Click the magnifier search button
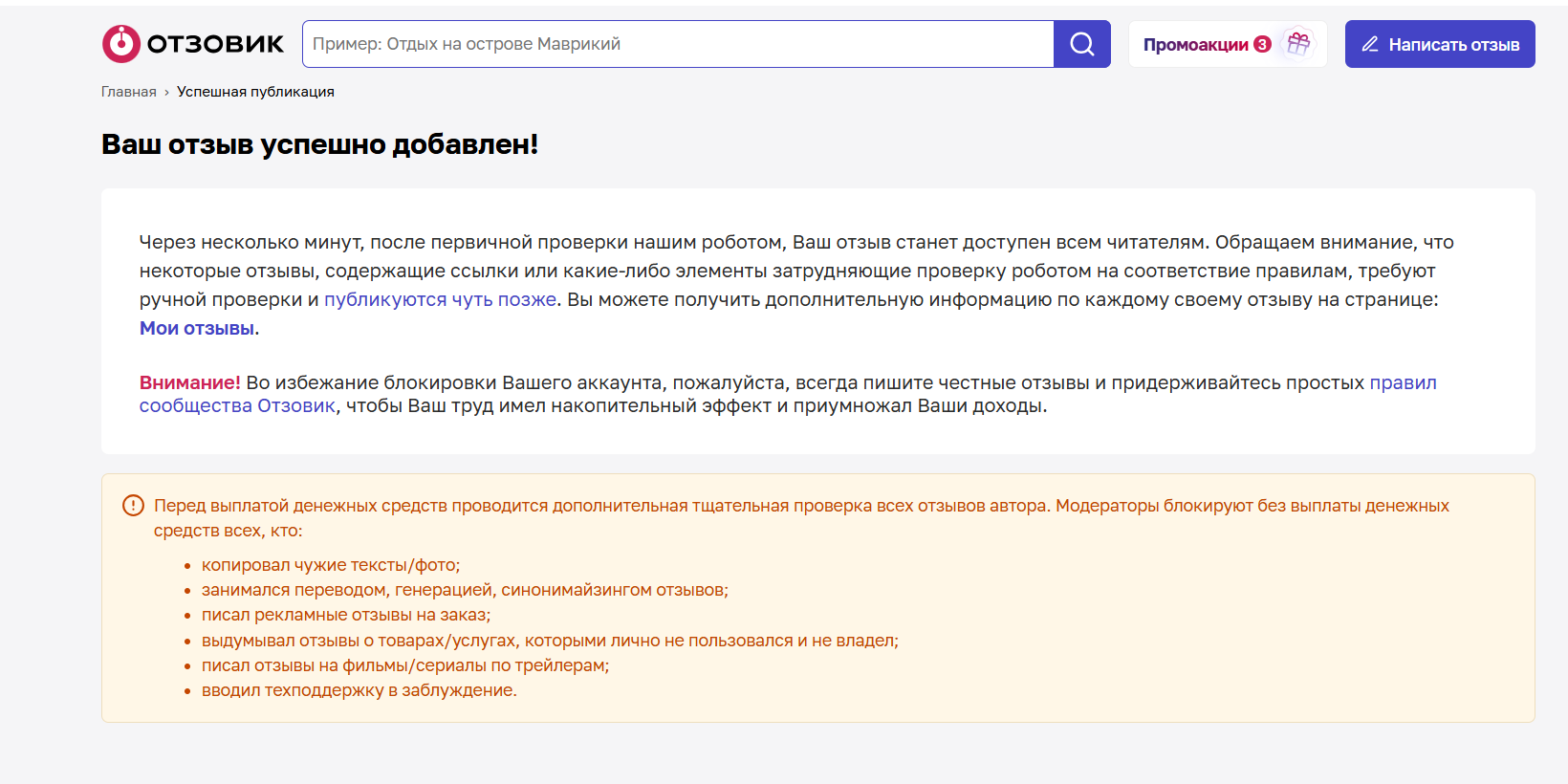Screen dimensions: 1568x784 1081,44
